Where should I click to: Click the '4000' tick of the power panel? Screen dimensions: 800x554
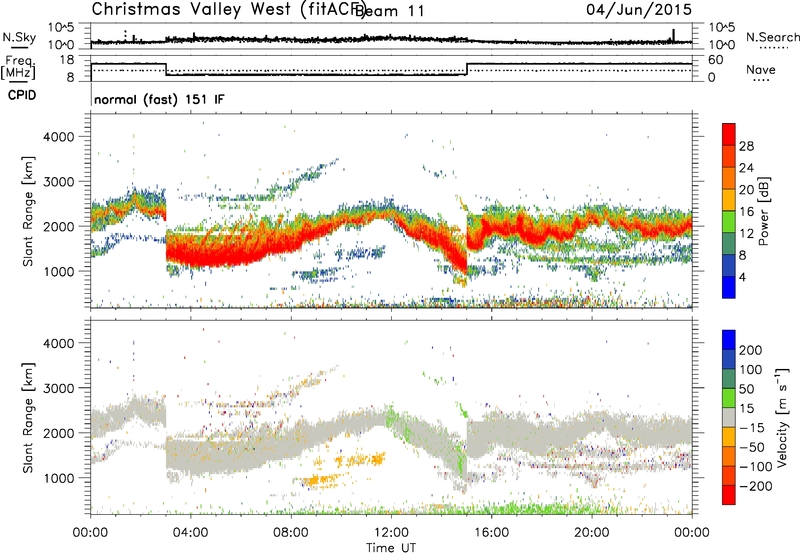point(59,137)
